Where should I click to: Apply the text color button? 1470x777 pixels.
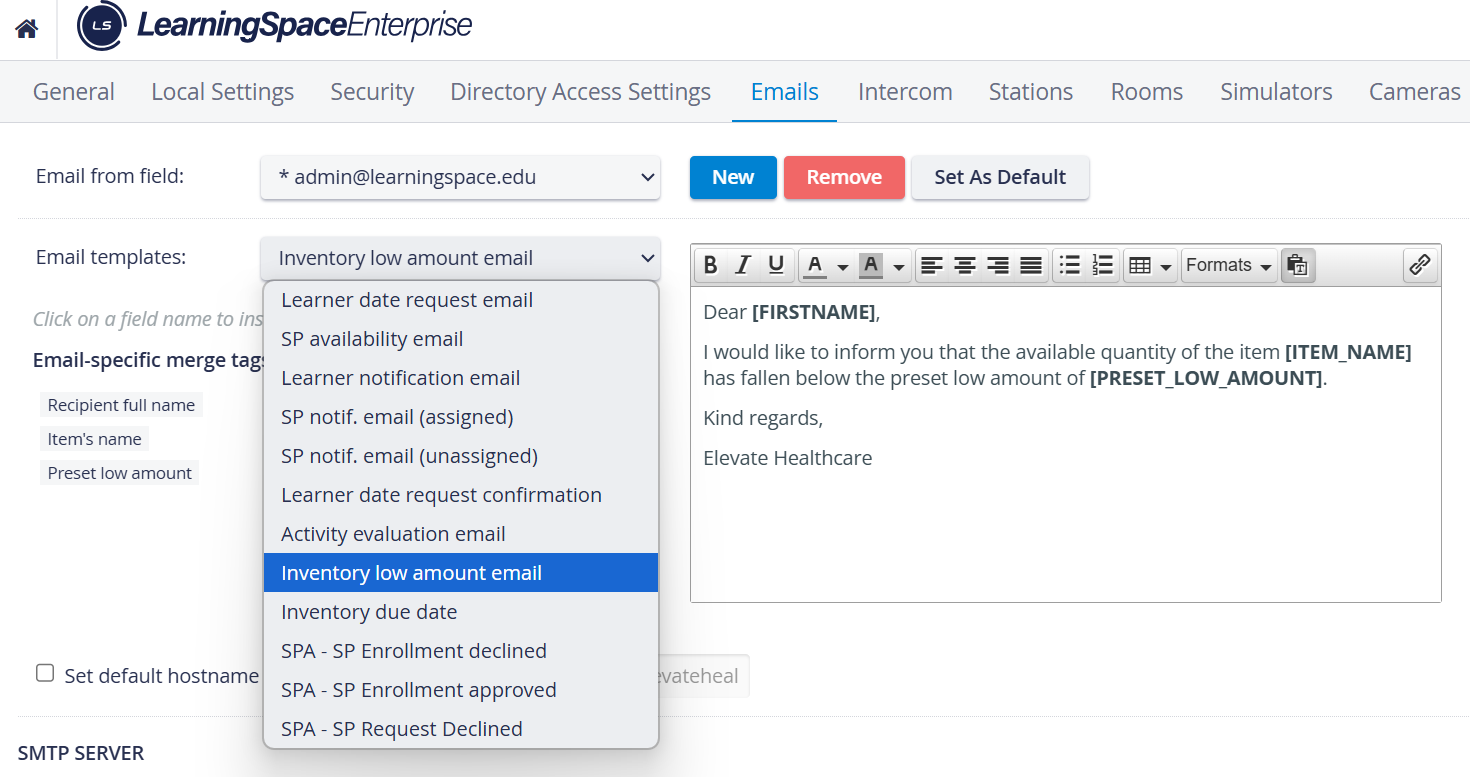[815, 265]
